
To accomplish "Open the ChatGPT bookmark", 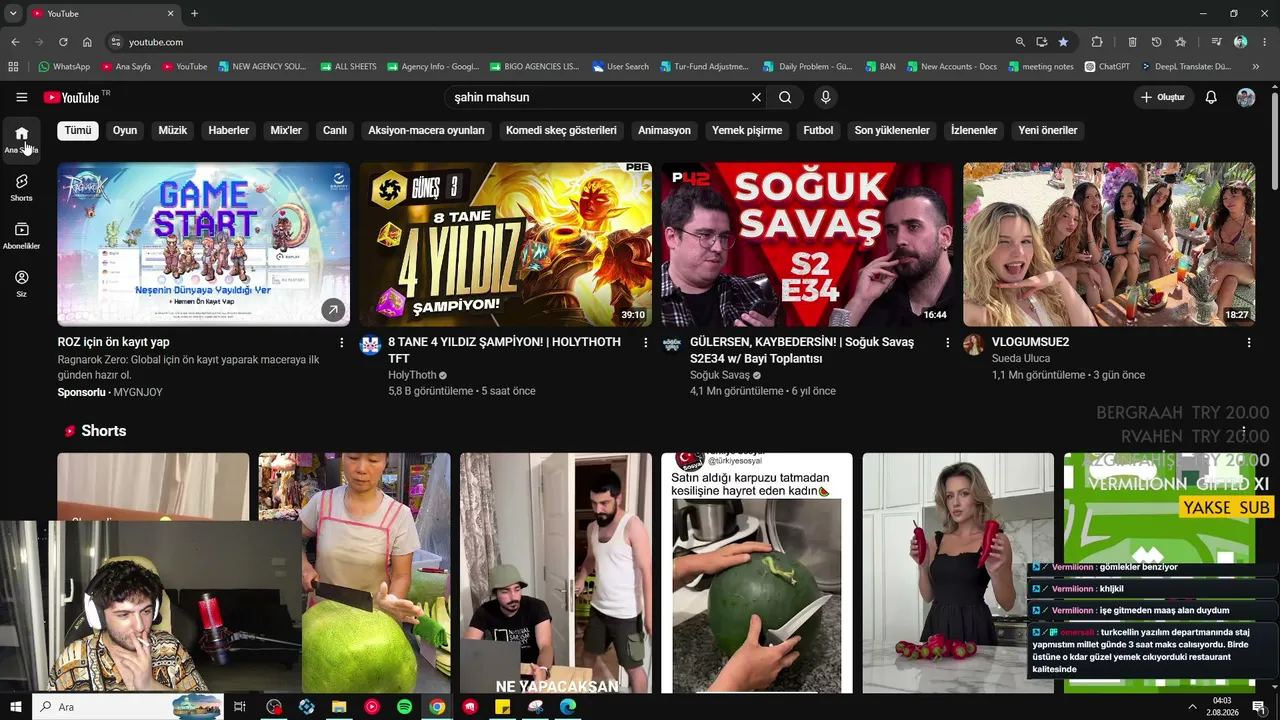I will pyautogui.click(x=1107, y=67).
